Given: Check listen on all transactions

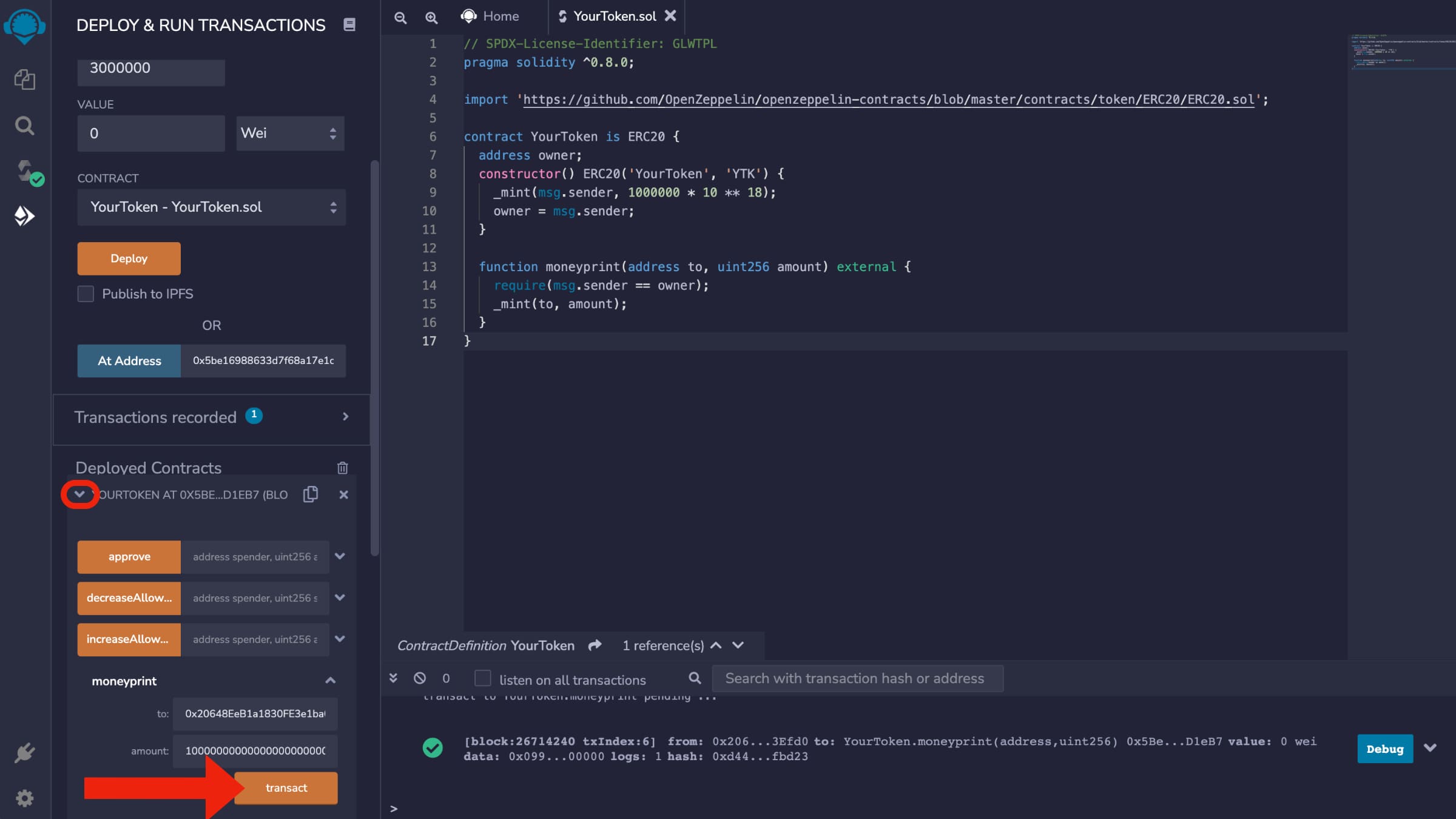Looking at the screenshot, I should (482, 678).
